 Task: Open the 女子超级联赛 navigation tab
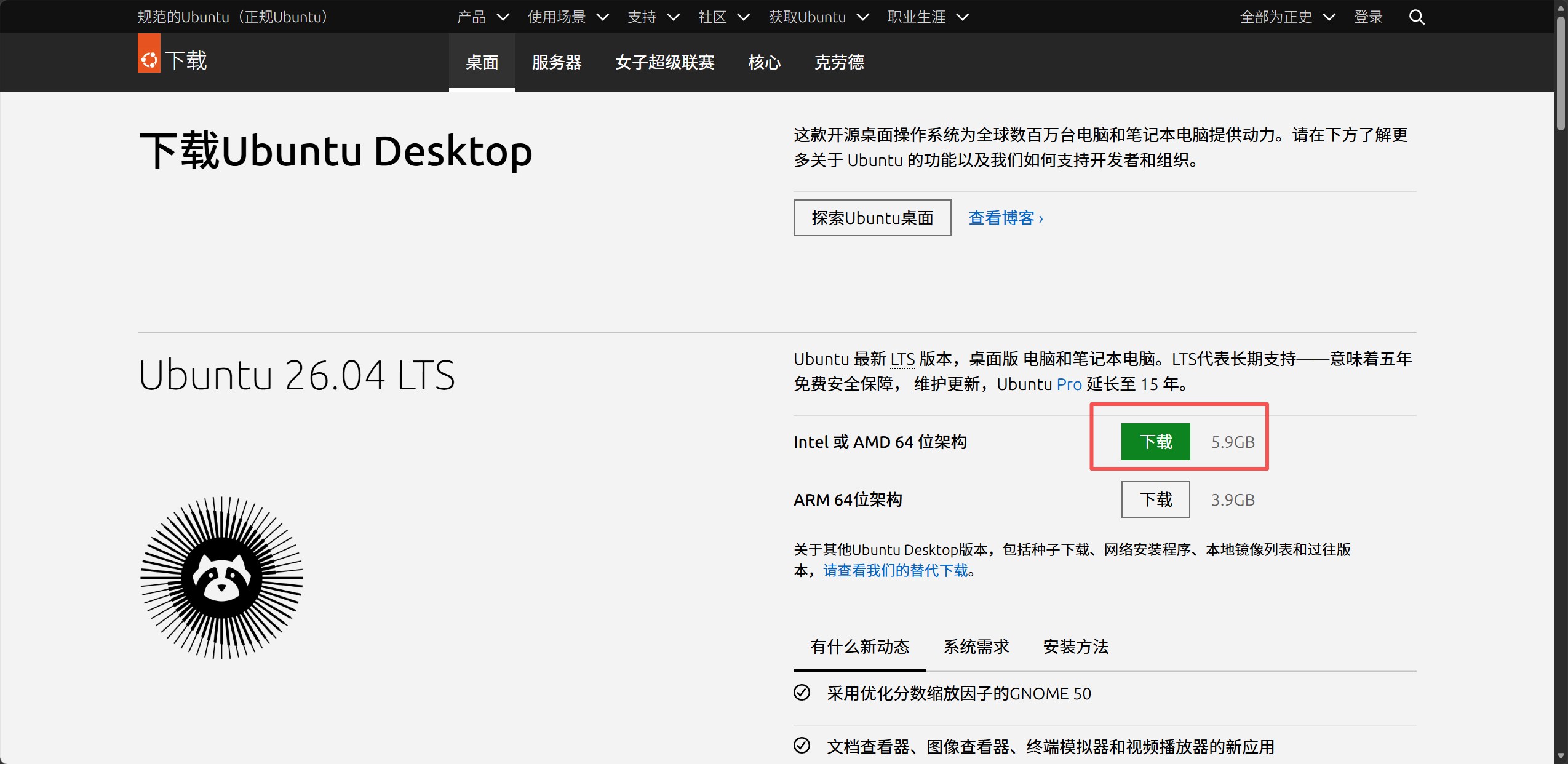point(665,62)
